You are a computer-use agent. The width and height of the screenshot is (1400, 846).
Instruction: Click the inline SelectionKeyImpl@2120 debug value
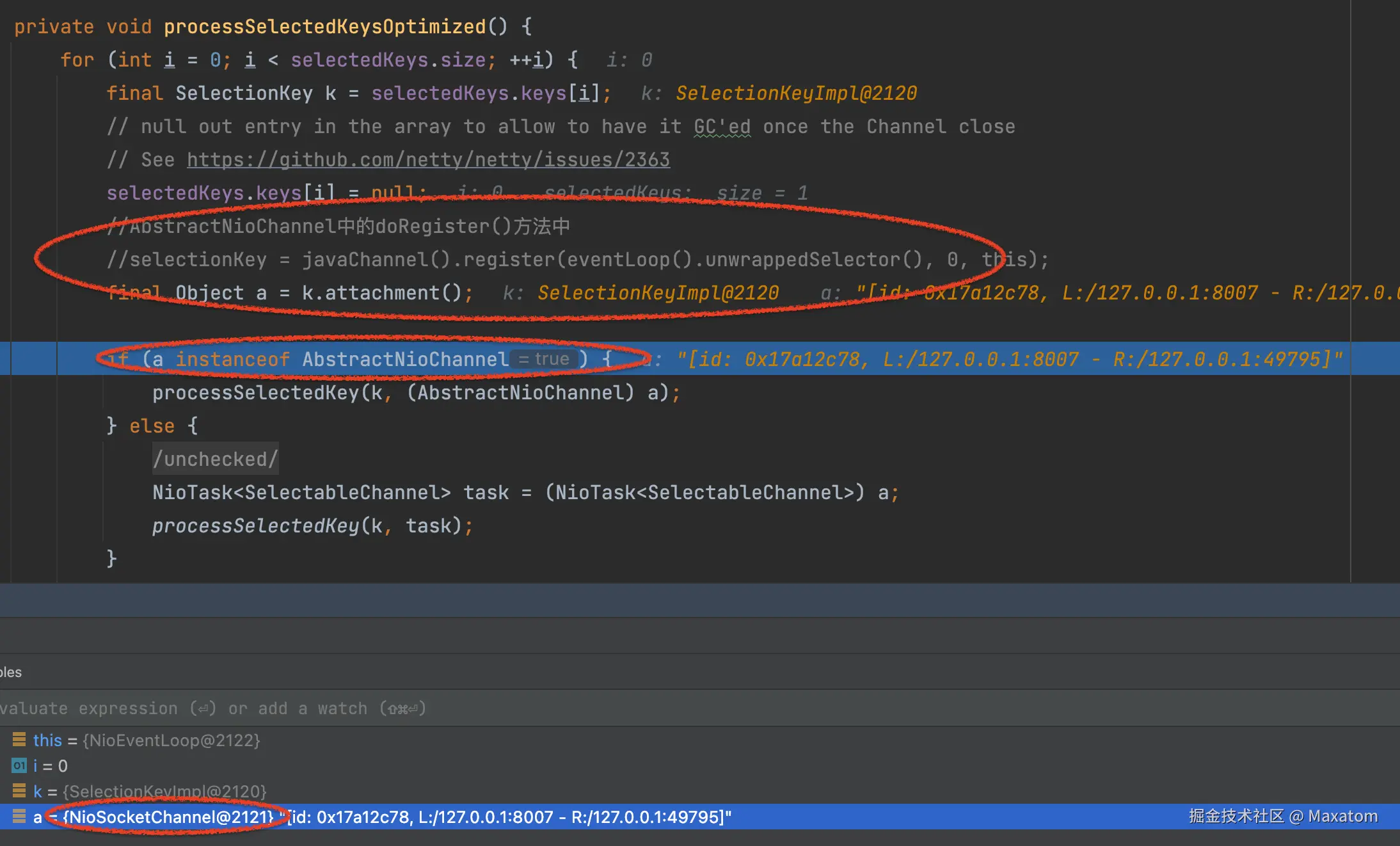(796, 93)
